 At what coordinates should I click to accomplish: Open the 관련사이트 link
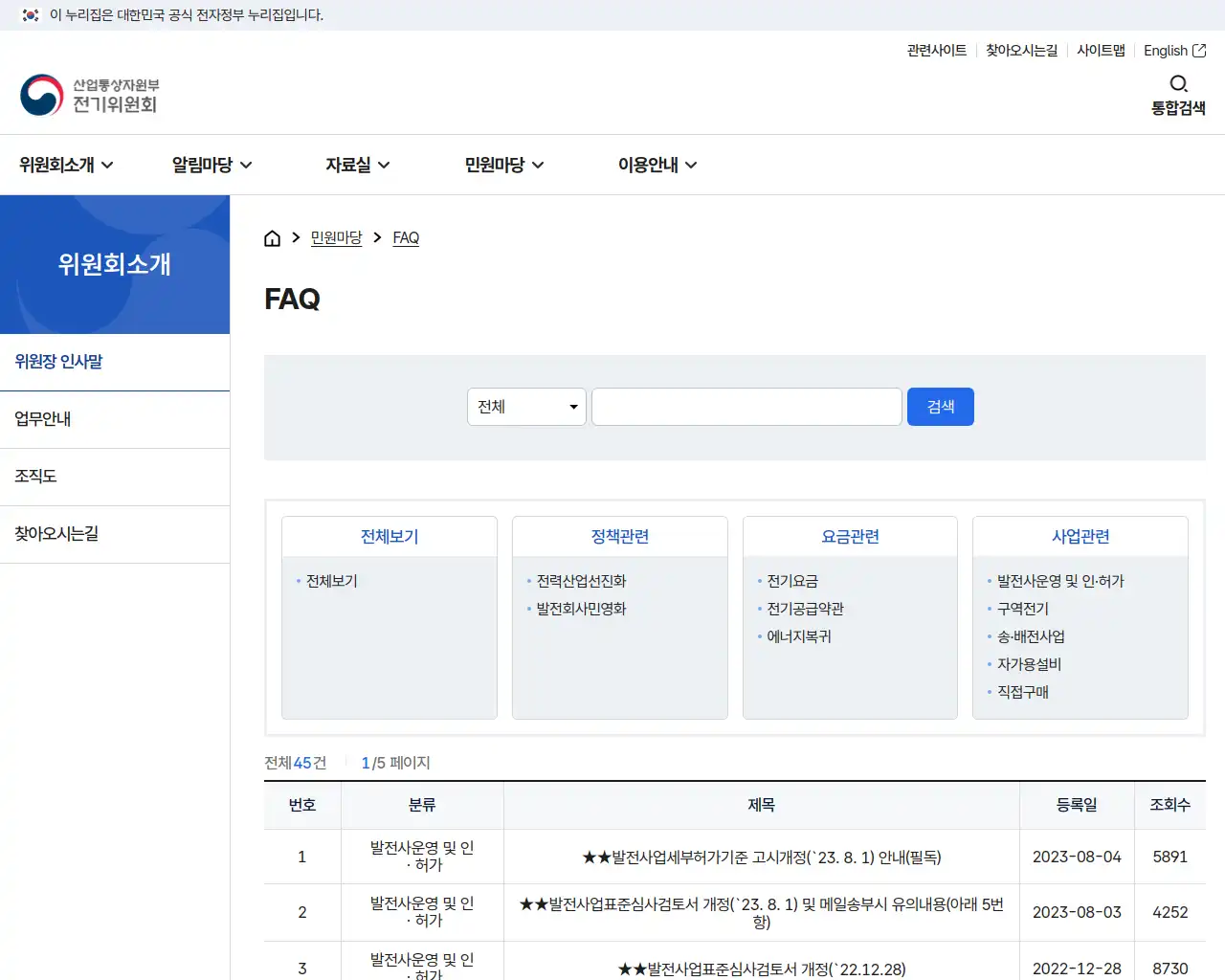(937, 51)
